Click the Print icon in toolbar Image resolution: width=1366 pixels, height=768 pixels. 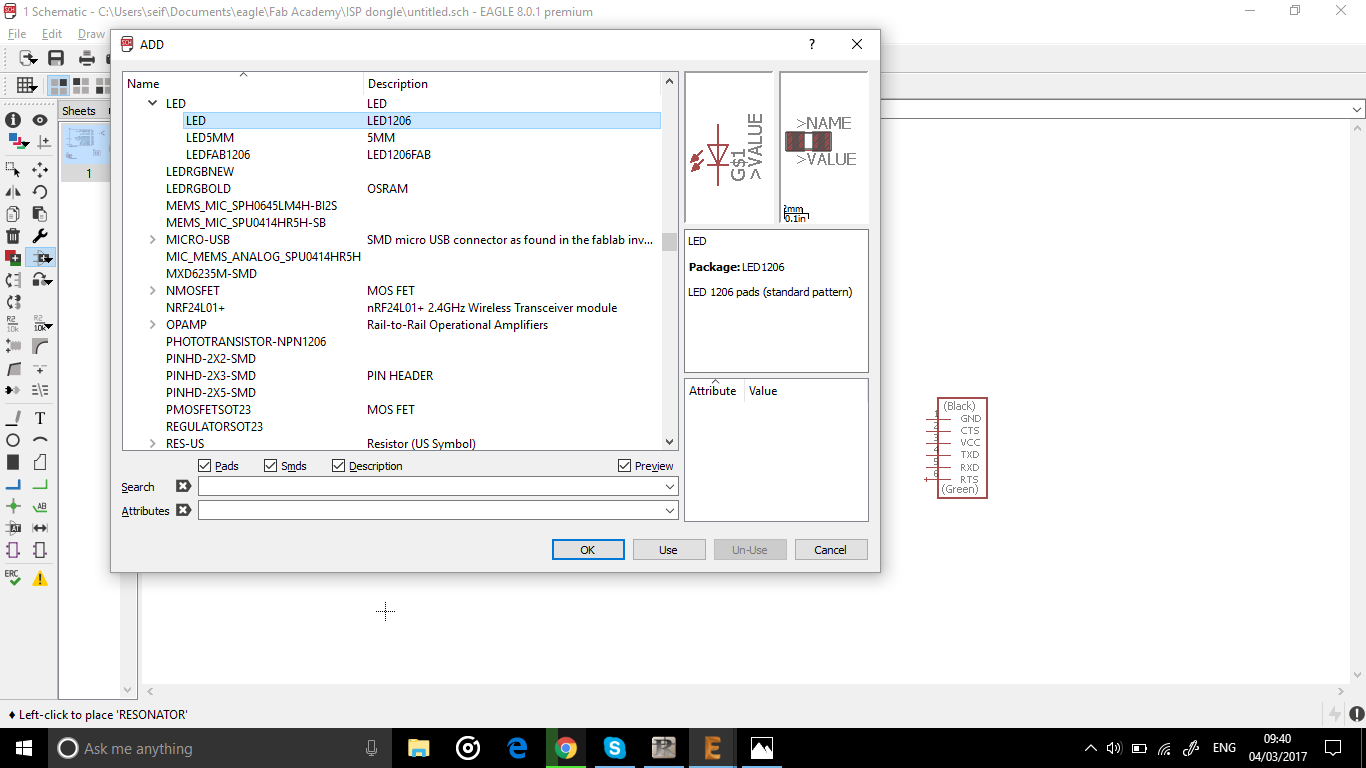pyautogui.click(x=87, y=58)
